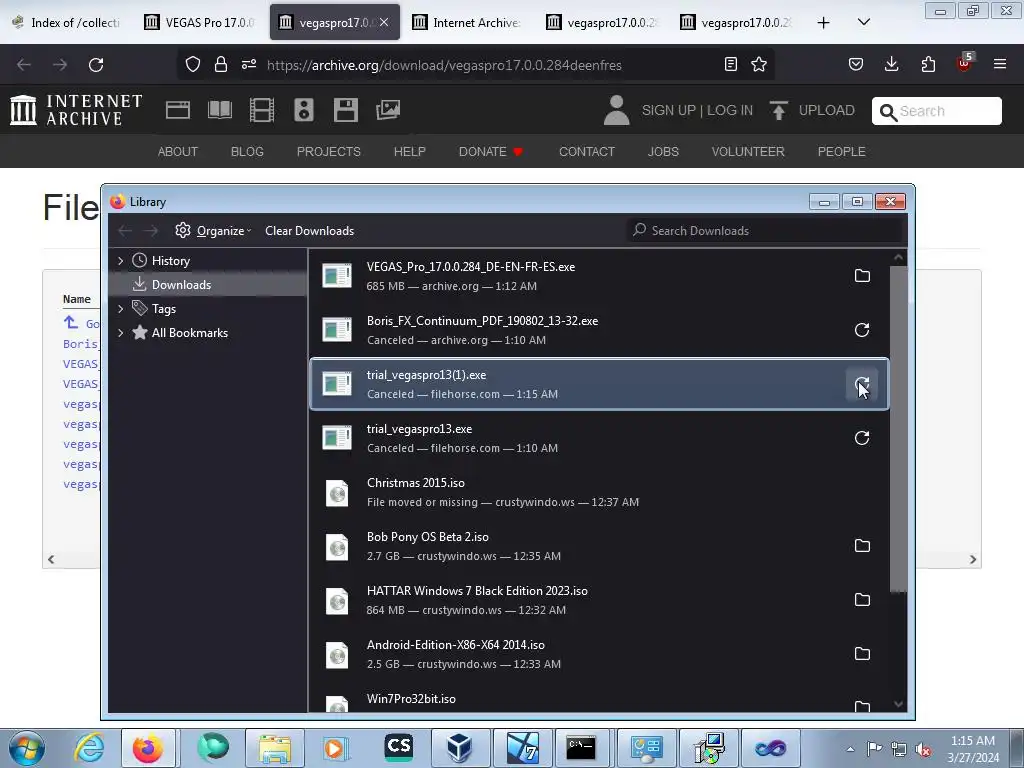Image resolution: width=1024 pixels, height=768 pixels.
Task: Expand All Bookmarks tree node
Action: coord(121,333)
